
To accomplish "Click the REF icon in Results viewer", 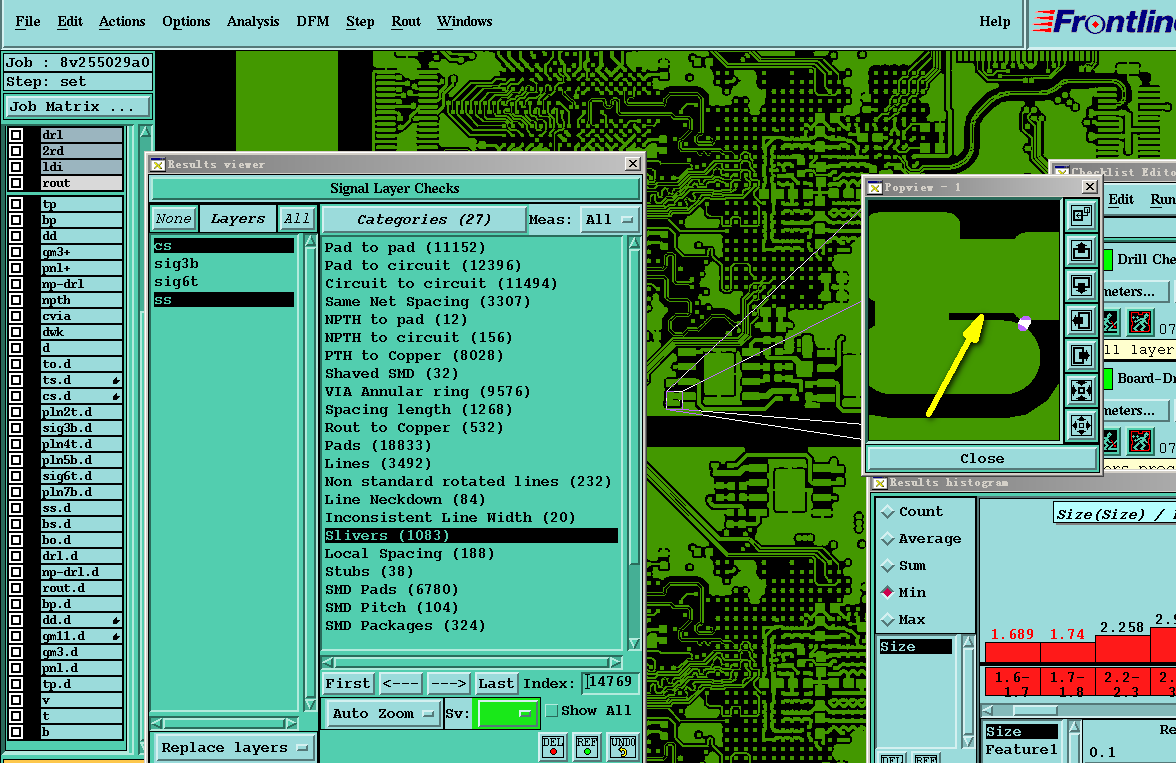I will pos(587,746).
